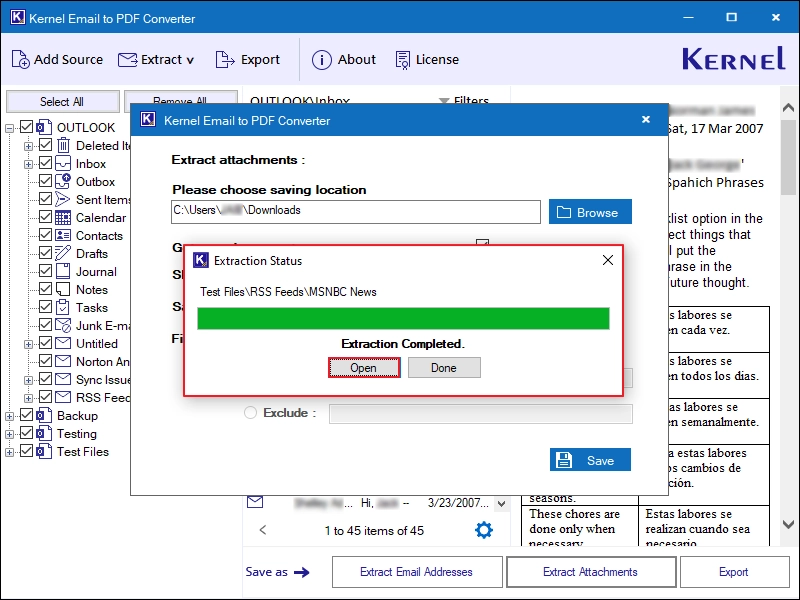Viewport: 800px width, 600px height.
Task: Open the Extract envelope icon menu
Action: pyautogui.click(x=128, y=60)
